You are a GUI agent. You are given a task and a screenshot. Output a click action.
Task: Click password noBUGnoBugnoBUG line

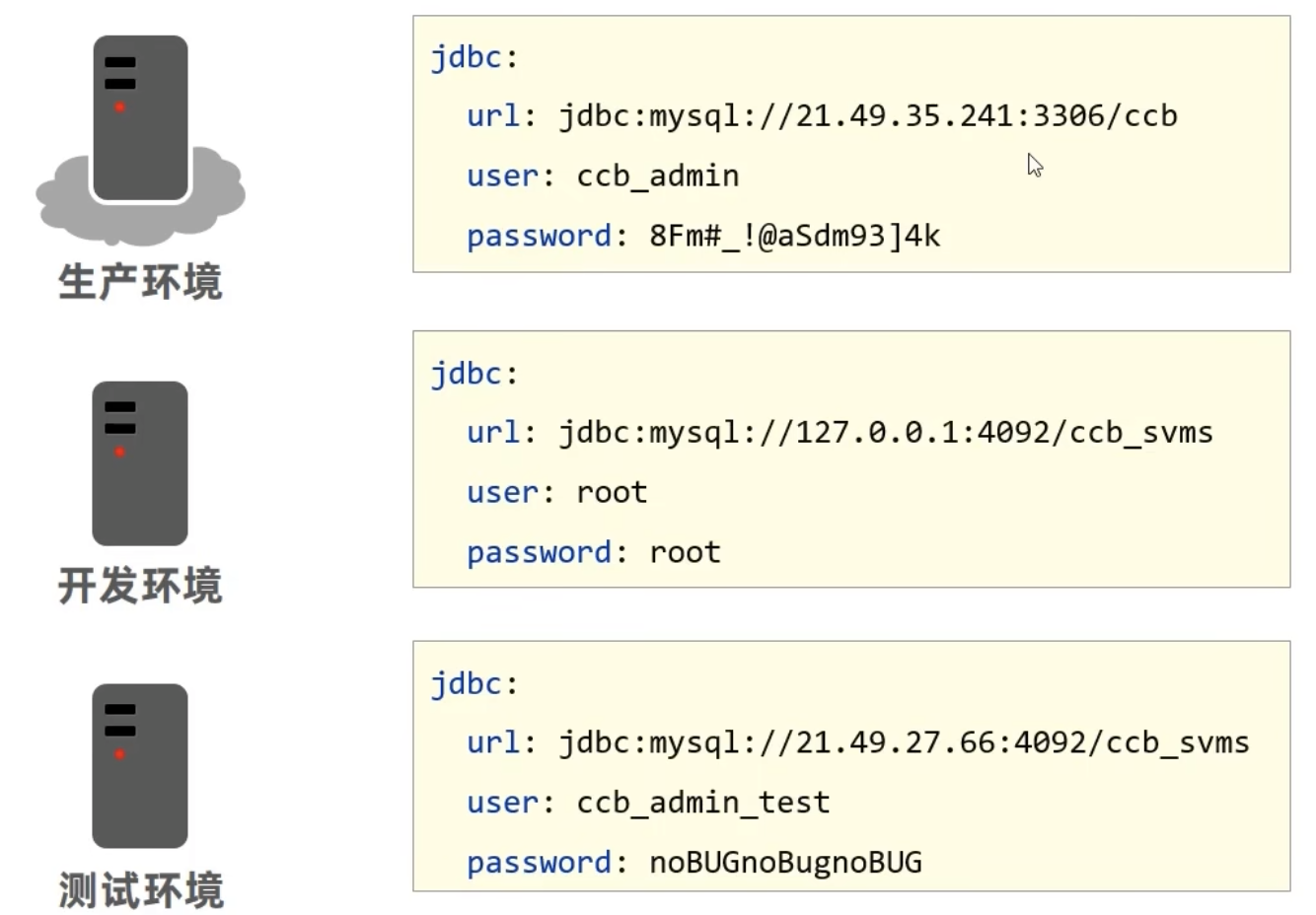(695, 863)
